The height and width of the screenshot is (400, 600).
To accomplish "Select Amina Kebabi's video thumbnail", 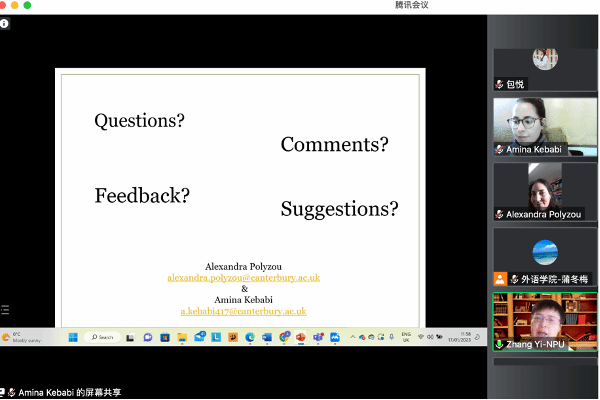I will [545, 126].
